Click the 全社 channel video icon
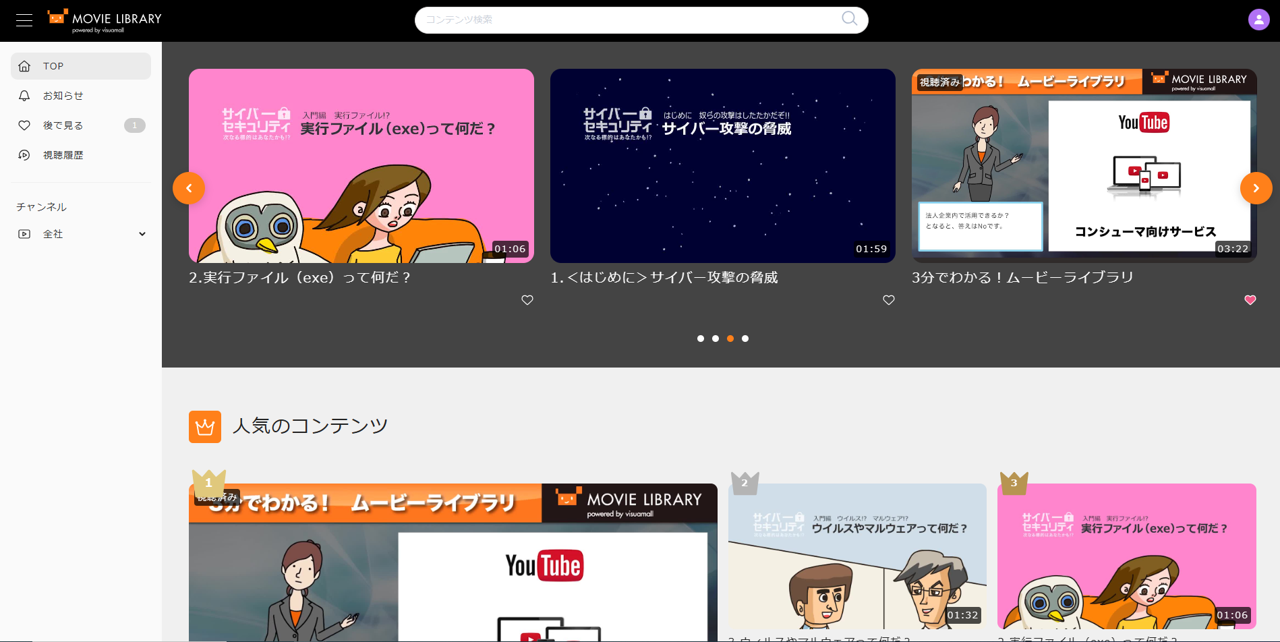This screenshot has height=642, width=1280. pyautogui.click(x=24, y=234)
